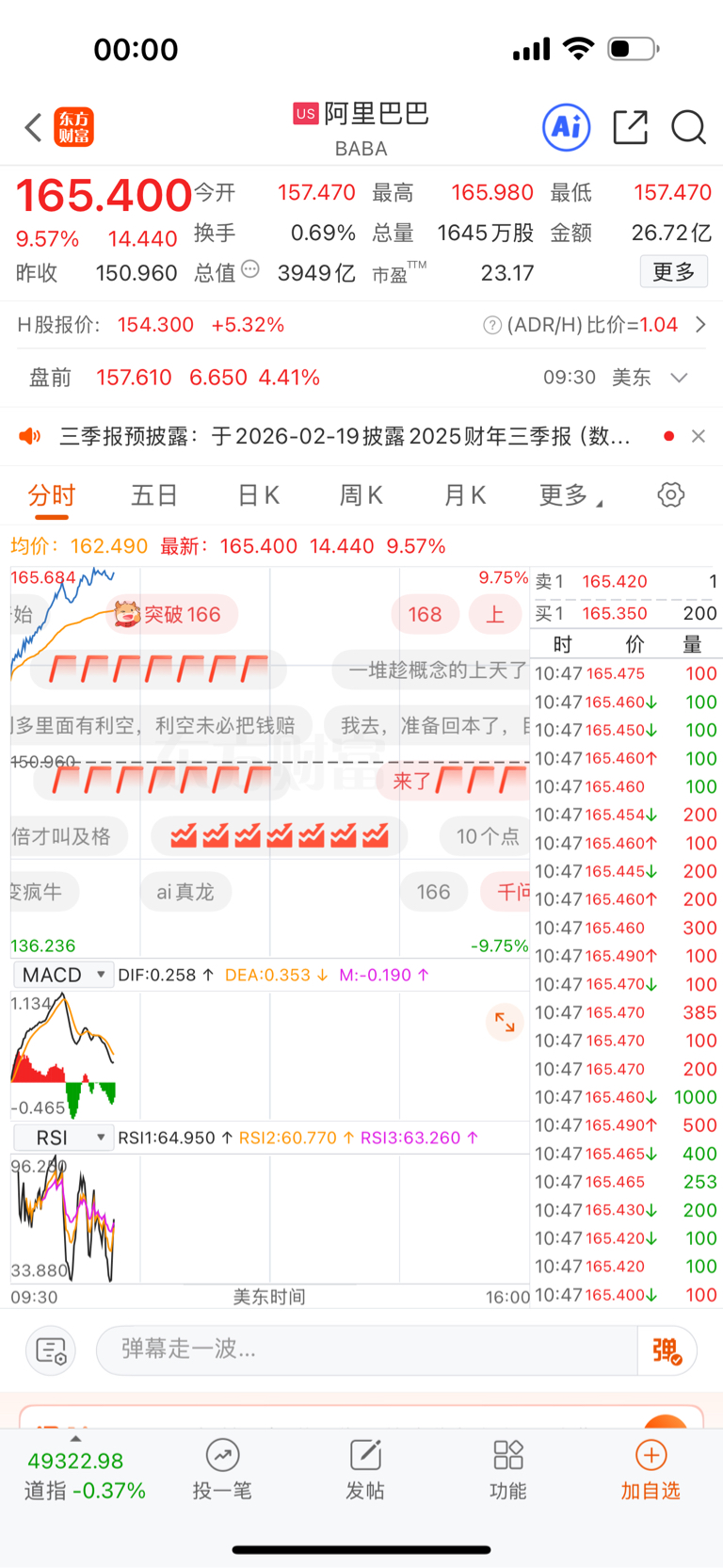Screen dimensions: 723x1568
Task: Tap the 一堆趁概念的上天了 danmaku
Action: 431,671
